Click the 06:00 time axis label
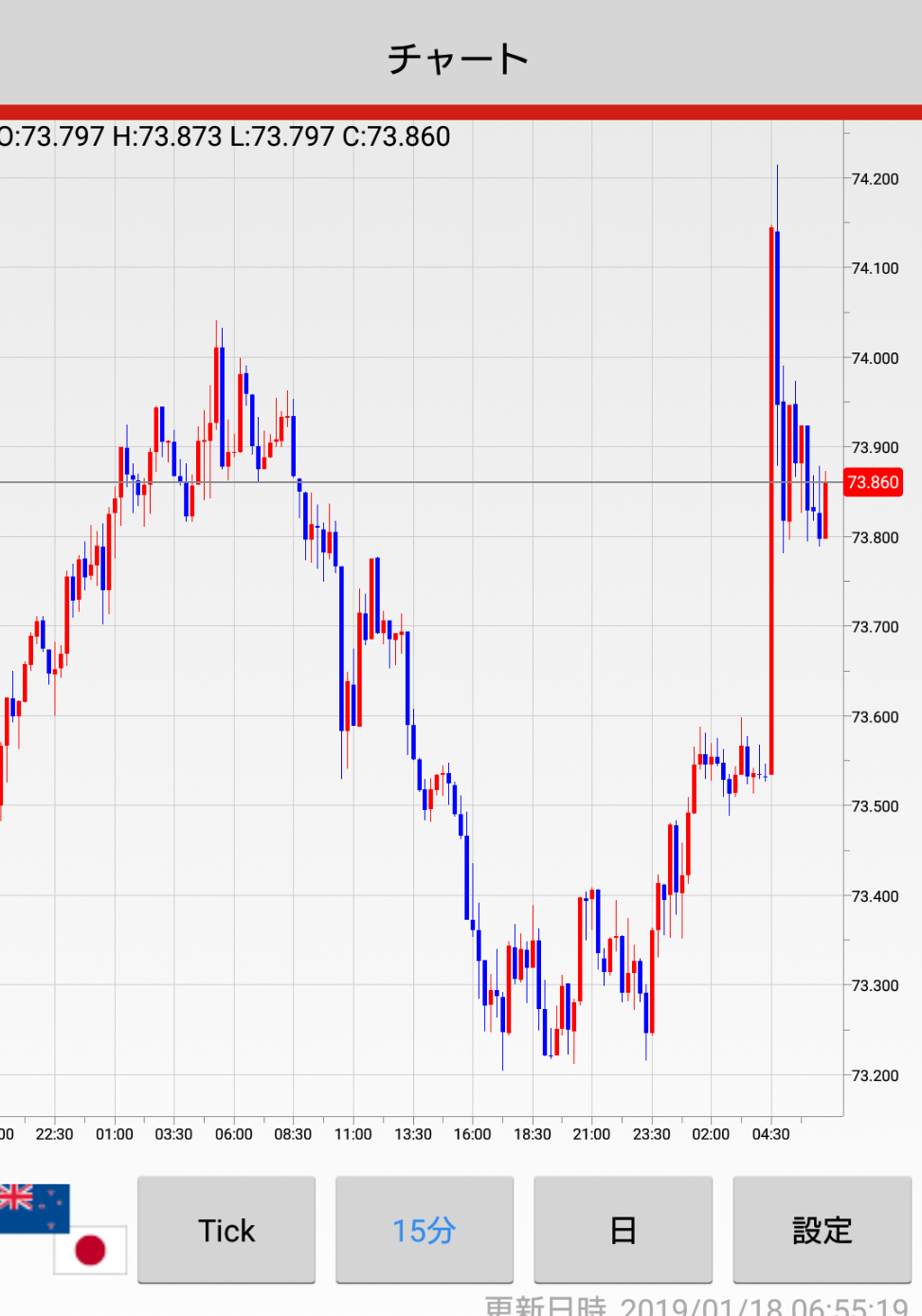 pyautogui.click(x=233, y=1134)
